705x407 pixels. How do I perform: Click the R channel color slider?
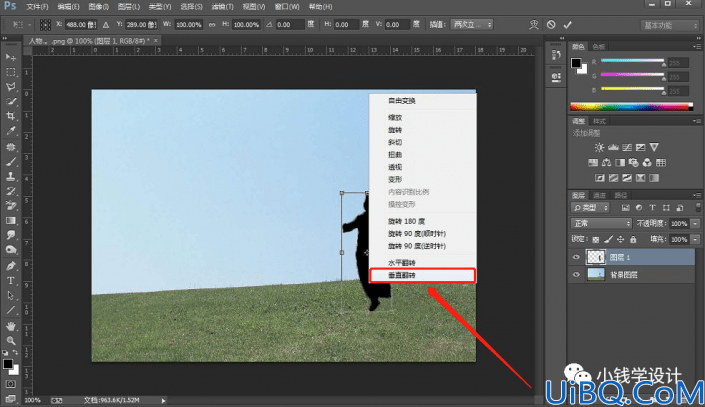pyautogui.click(x=632, y=61)
